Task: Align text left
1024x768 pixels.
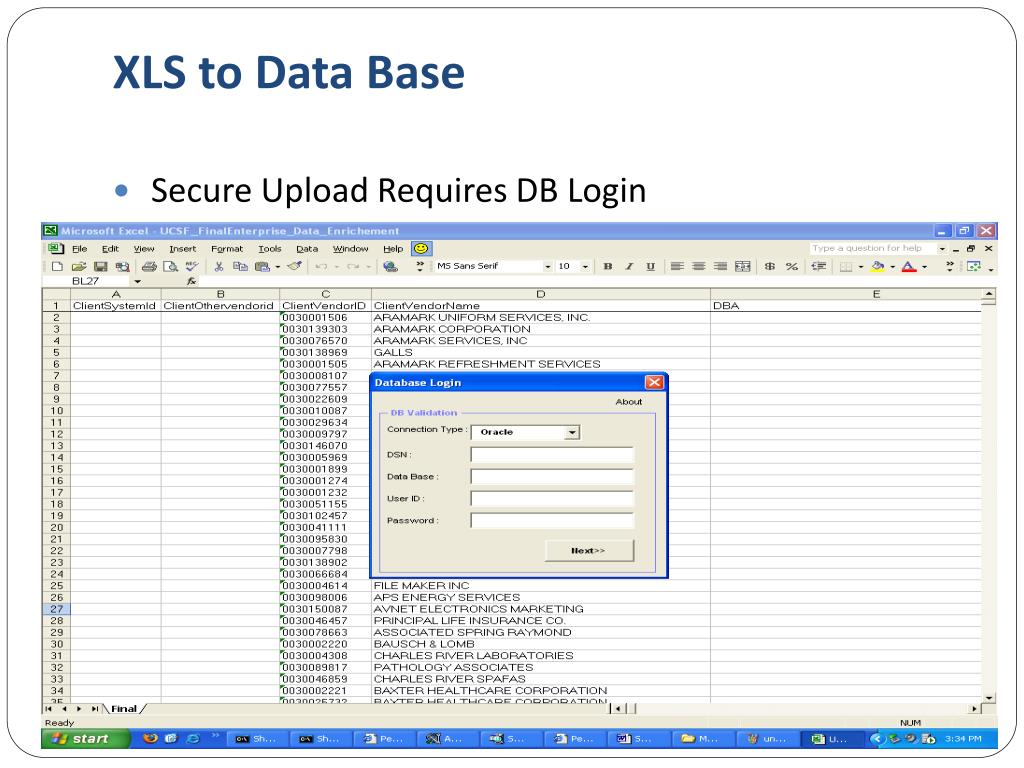Action: pos(677,266)
